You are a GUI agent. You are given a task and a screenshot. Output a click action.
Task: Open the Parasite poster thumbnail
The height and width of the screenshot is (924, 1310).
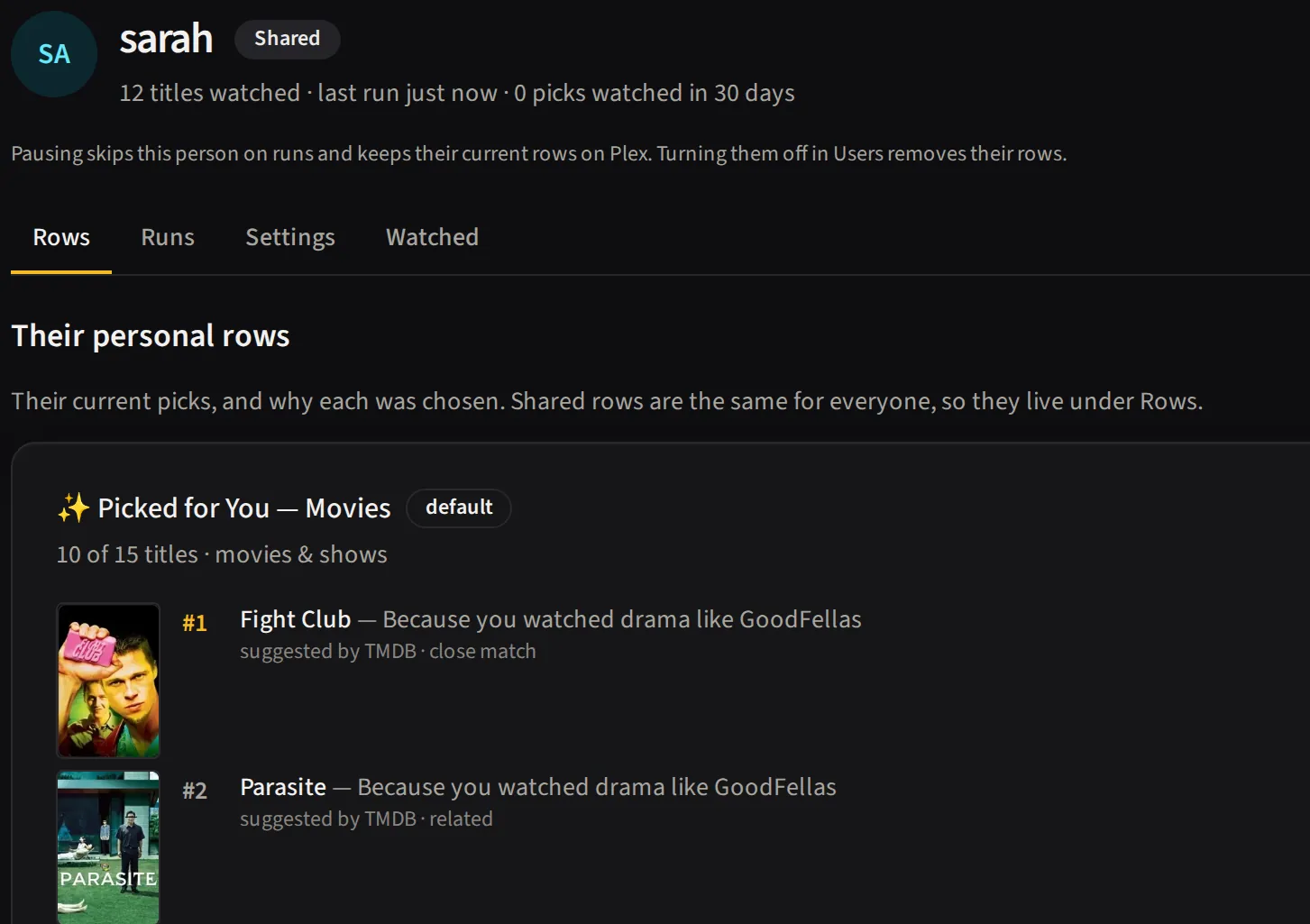(108, 847)
